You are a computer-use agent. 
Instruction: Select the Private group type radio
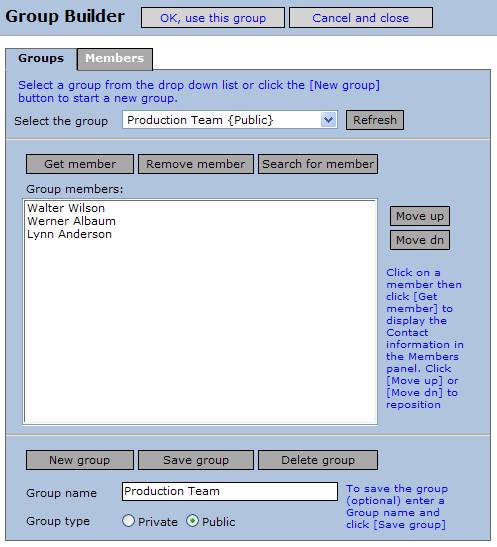(128, 521)
